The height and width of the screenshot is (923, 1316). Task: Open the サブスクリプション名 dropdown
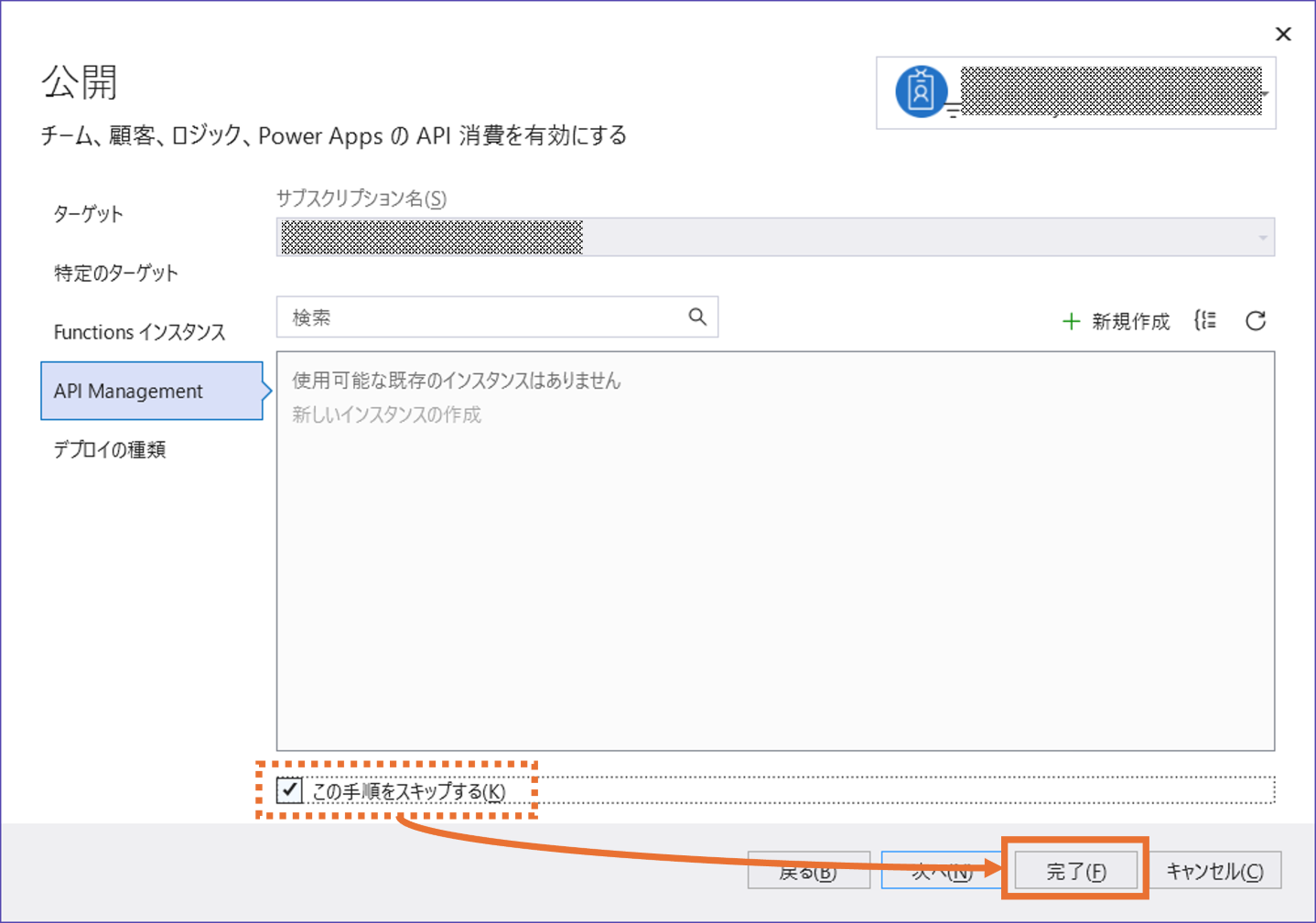[x=1266, y=237]
